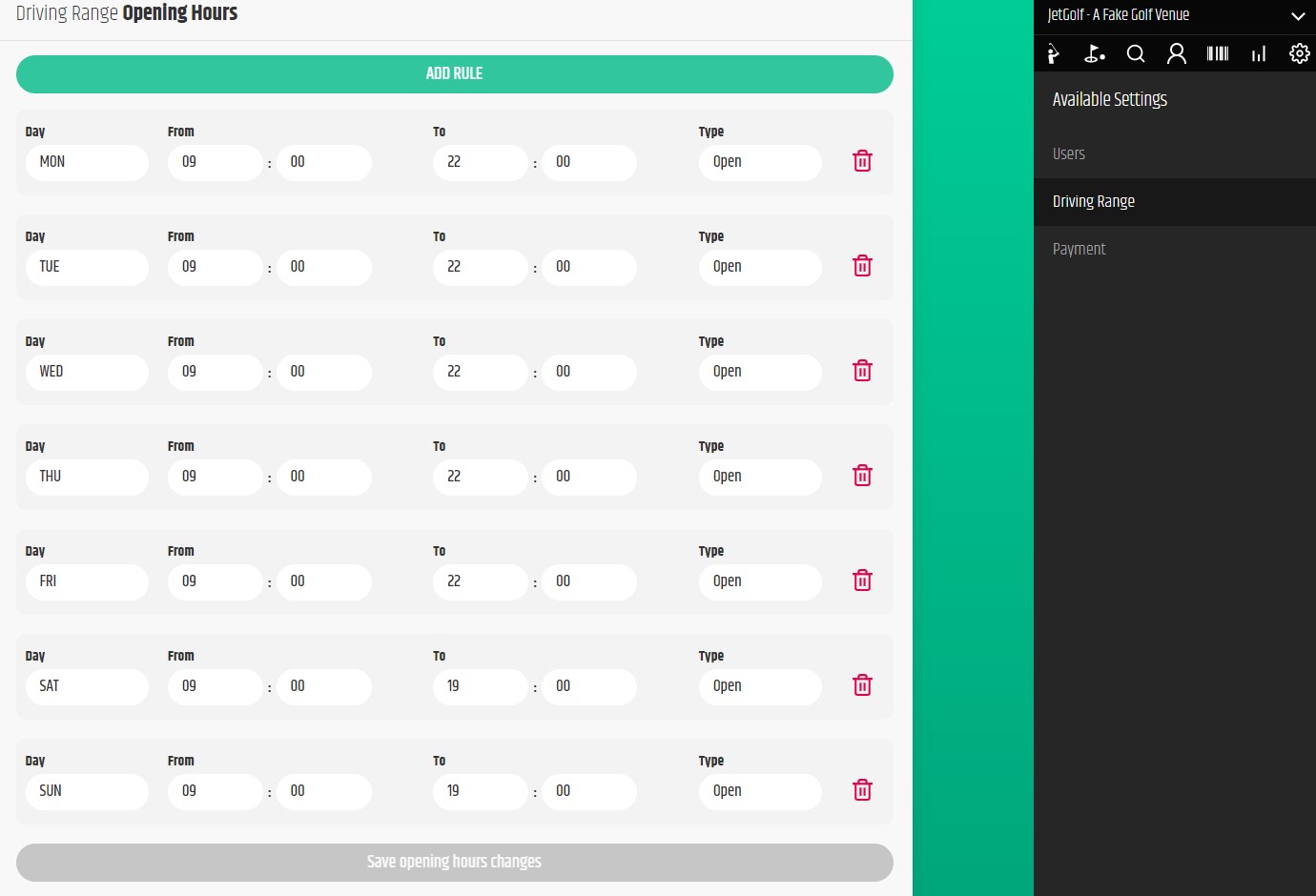Viewport: 1316px width, 896px height.
Task: Open the SAT day dropdown
Action: coord(87,686)
